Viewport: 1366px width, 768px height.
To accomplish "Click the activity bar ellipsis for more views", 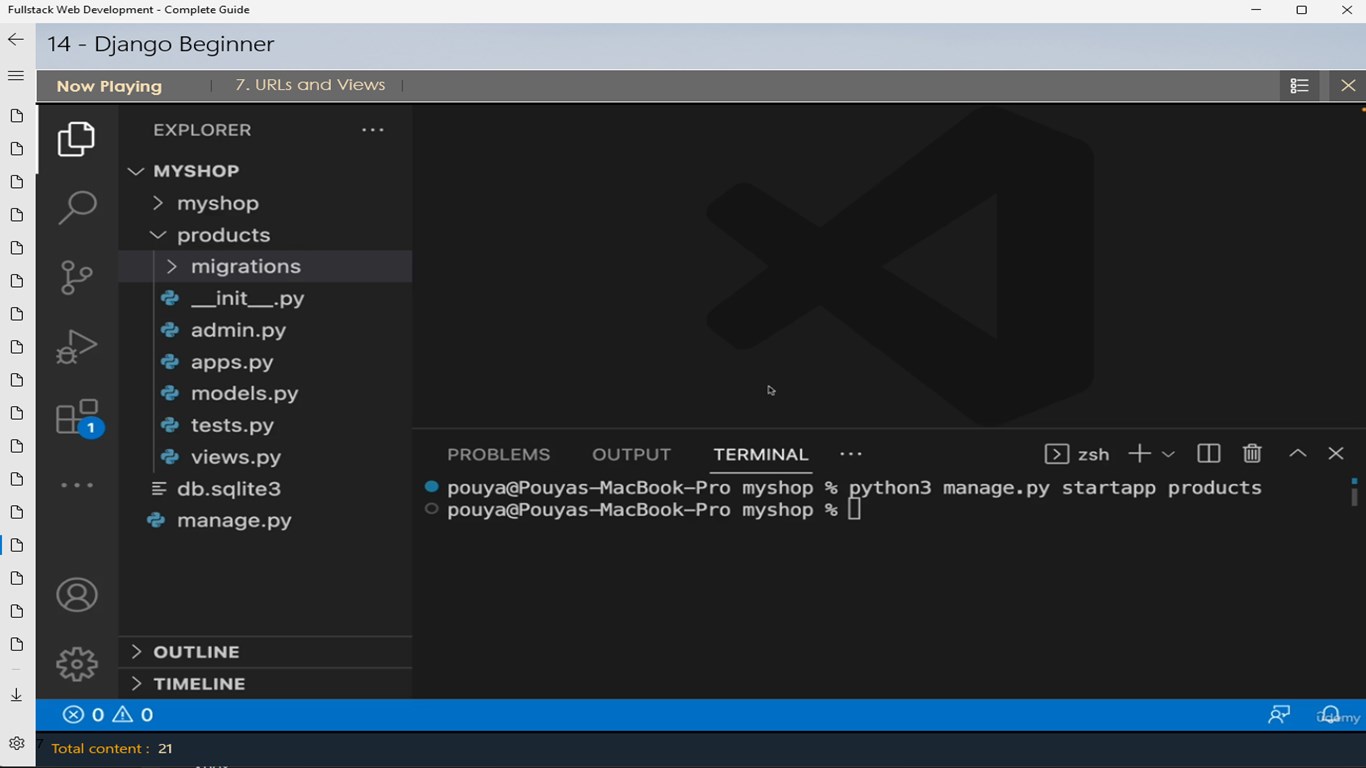I will pyautogui.click(x=77, y=485).
